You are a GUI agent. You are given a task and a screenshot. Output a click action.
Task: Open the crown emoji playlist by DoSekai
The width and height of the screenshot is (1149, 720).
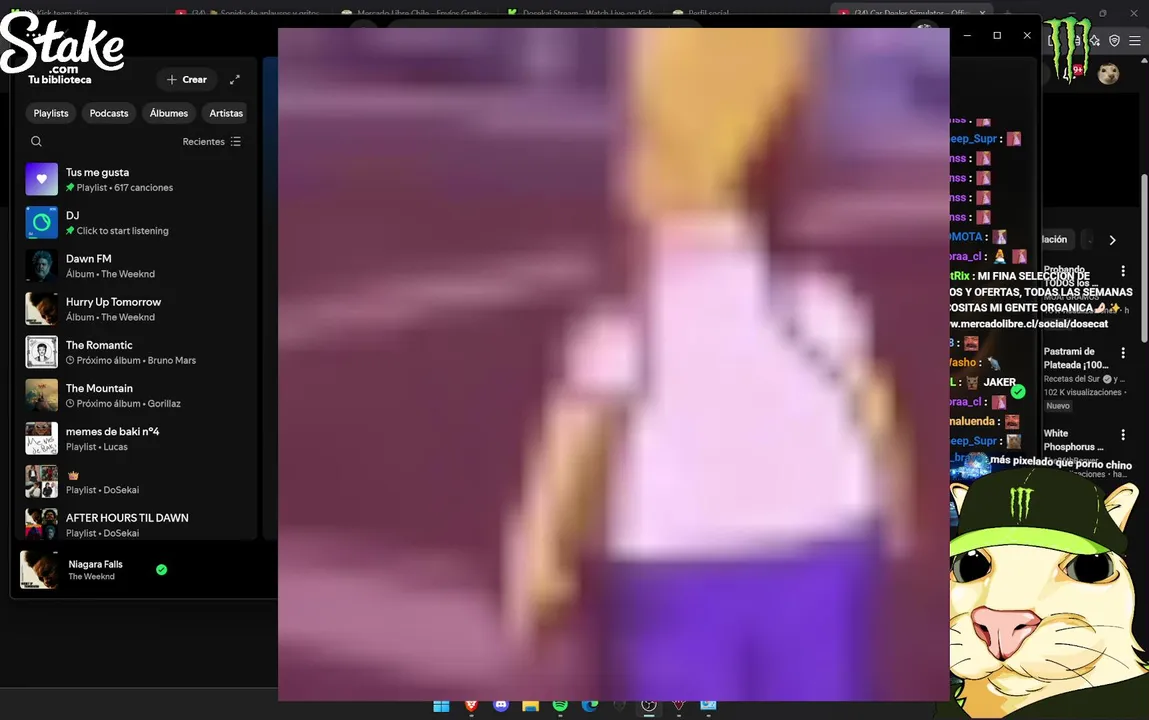coord(136,482)
